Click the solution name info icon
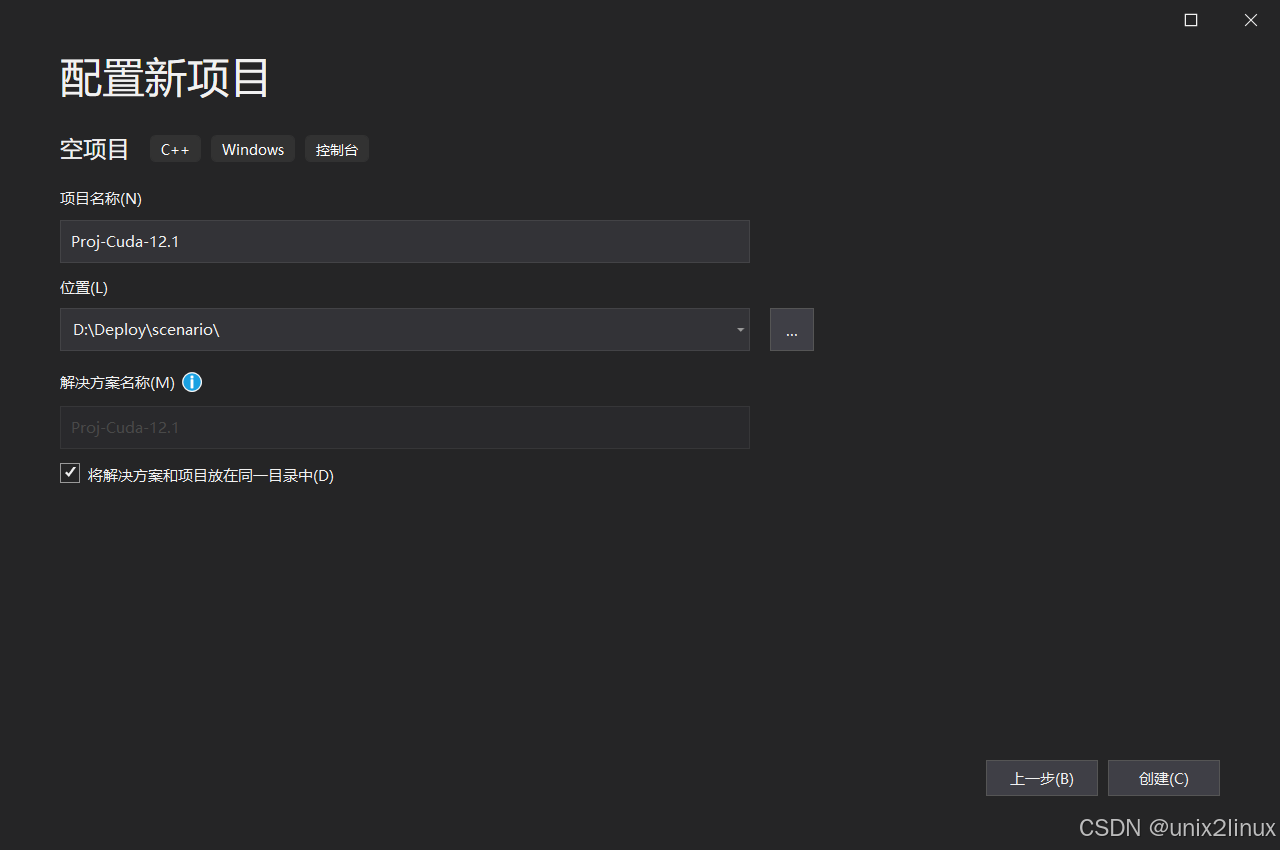The height and width of the screenshot is (850, 1280). click(x=192, y=382)
